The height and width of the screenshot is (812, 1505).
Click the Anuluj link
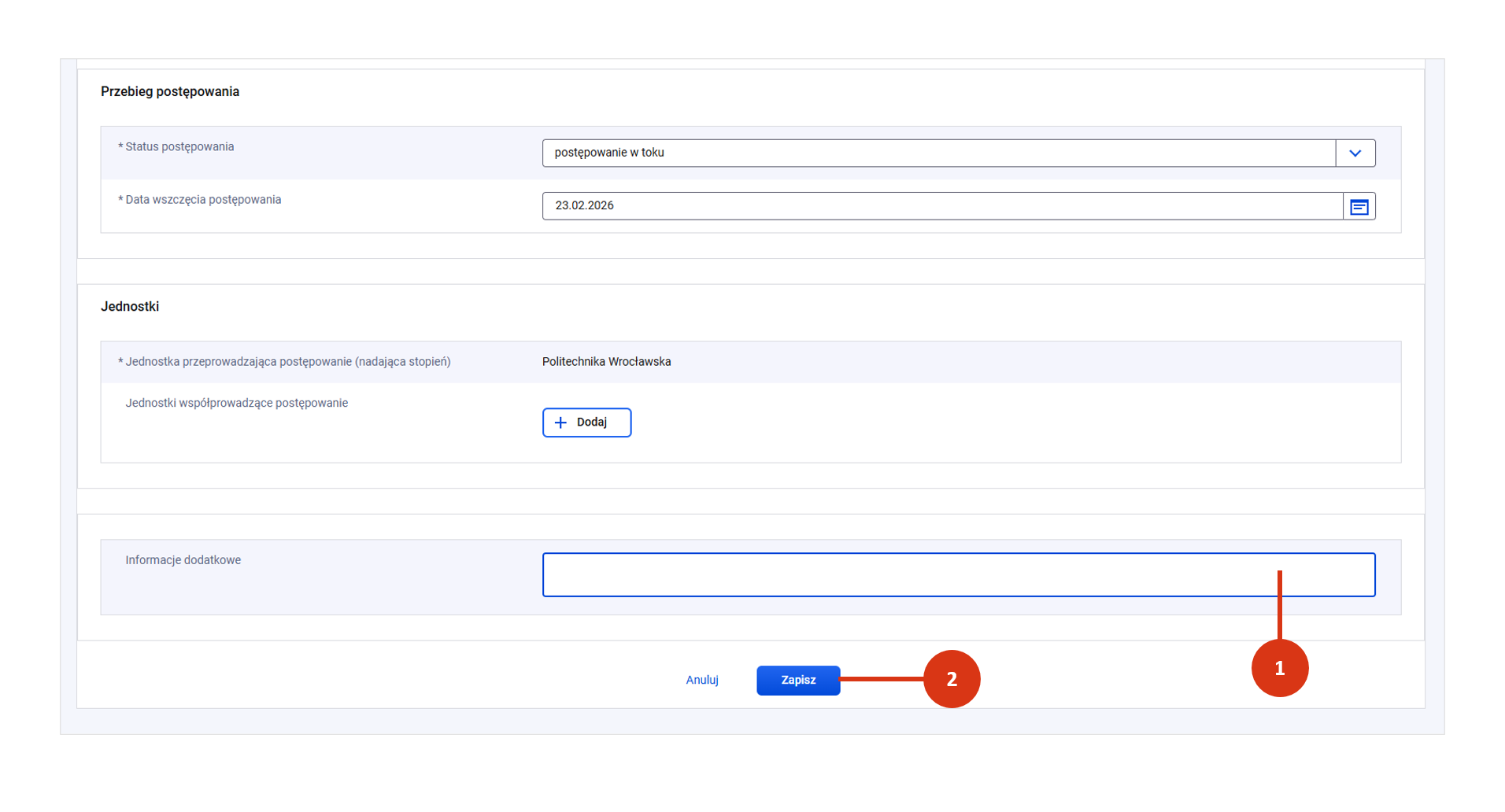701,681
